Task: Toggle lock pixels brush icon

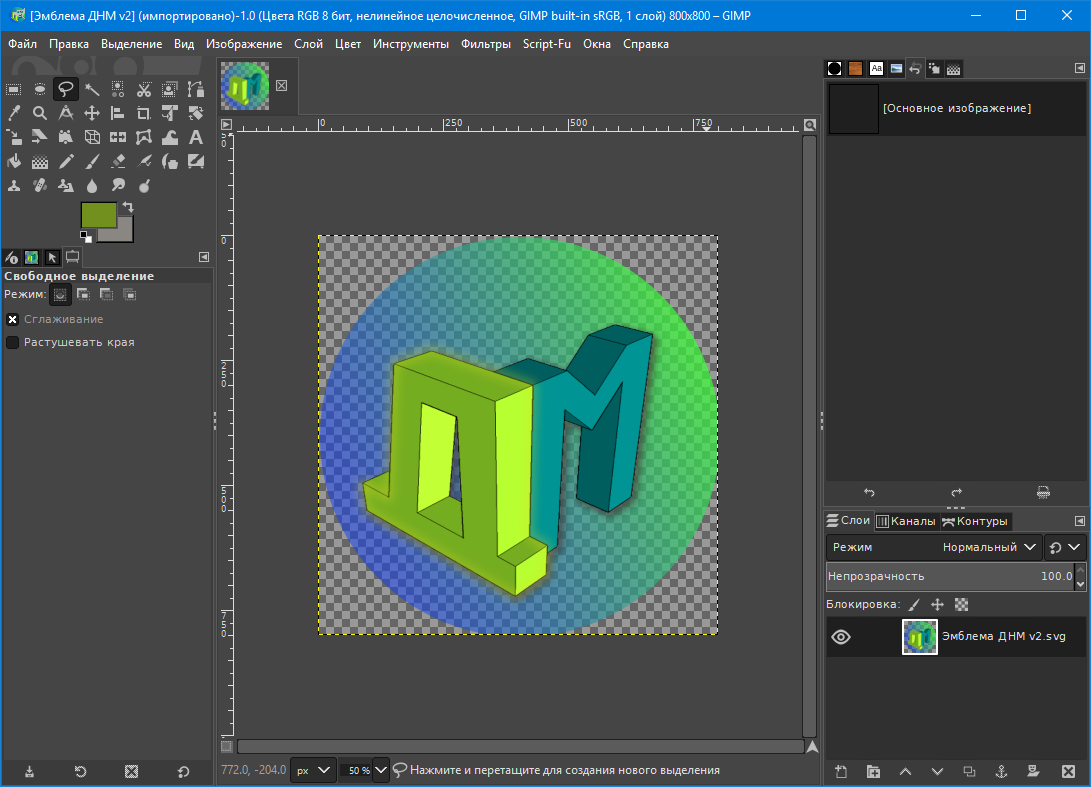Action: tap(914, 605)
